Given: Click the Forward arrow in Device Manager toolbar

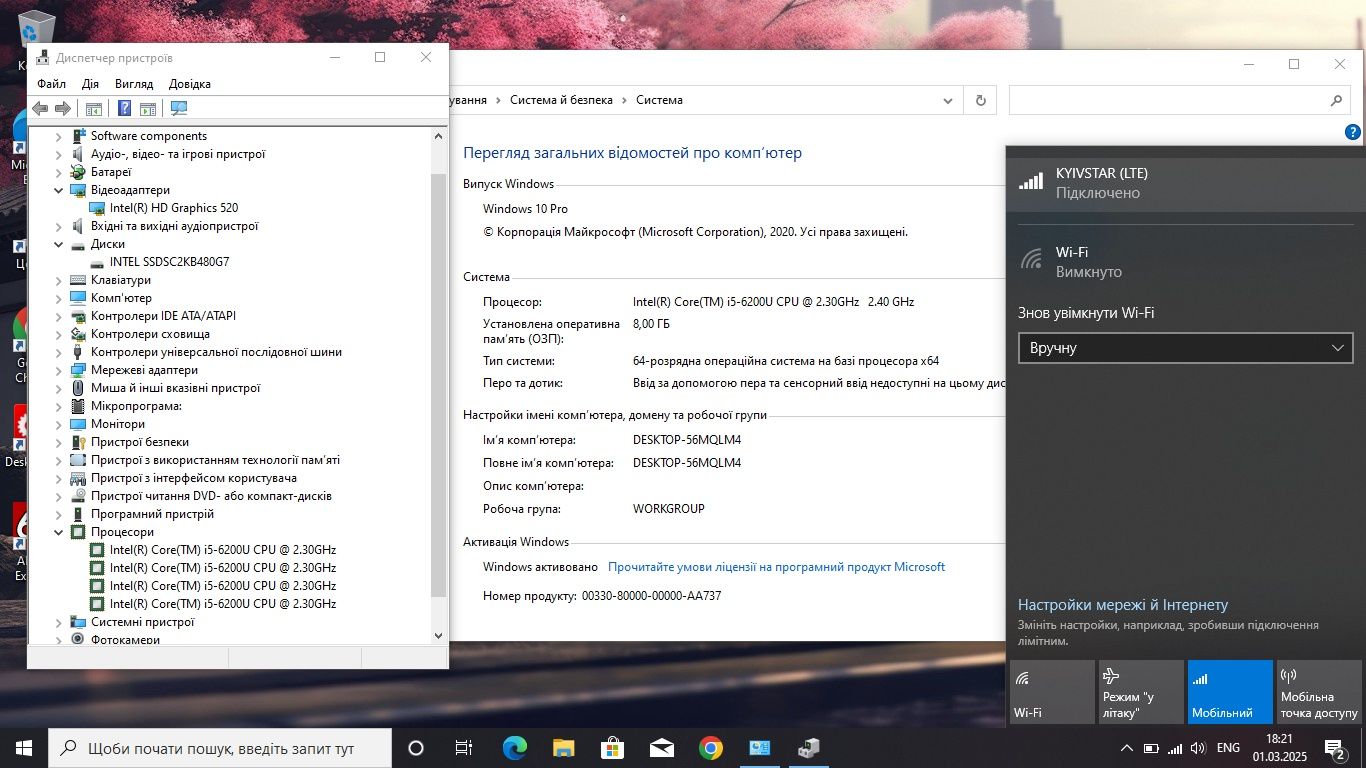Looking at the screenshot, I should tap(62, 108).
